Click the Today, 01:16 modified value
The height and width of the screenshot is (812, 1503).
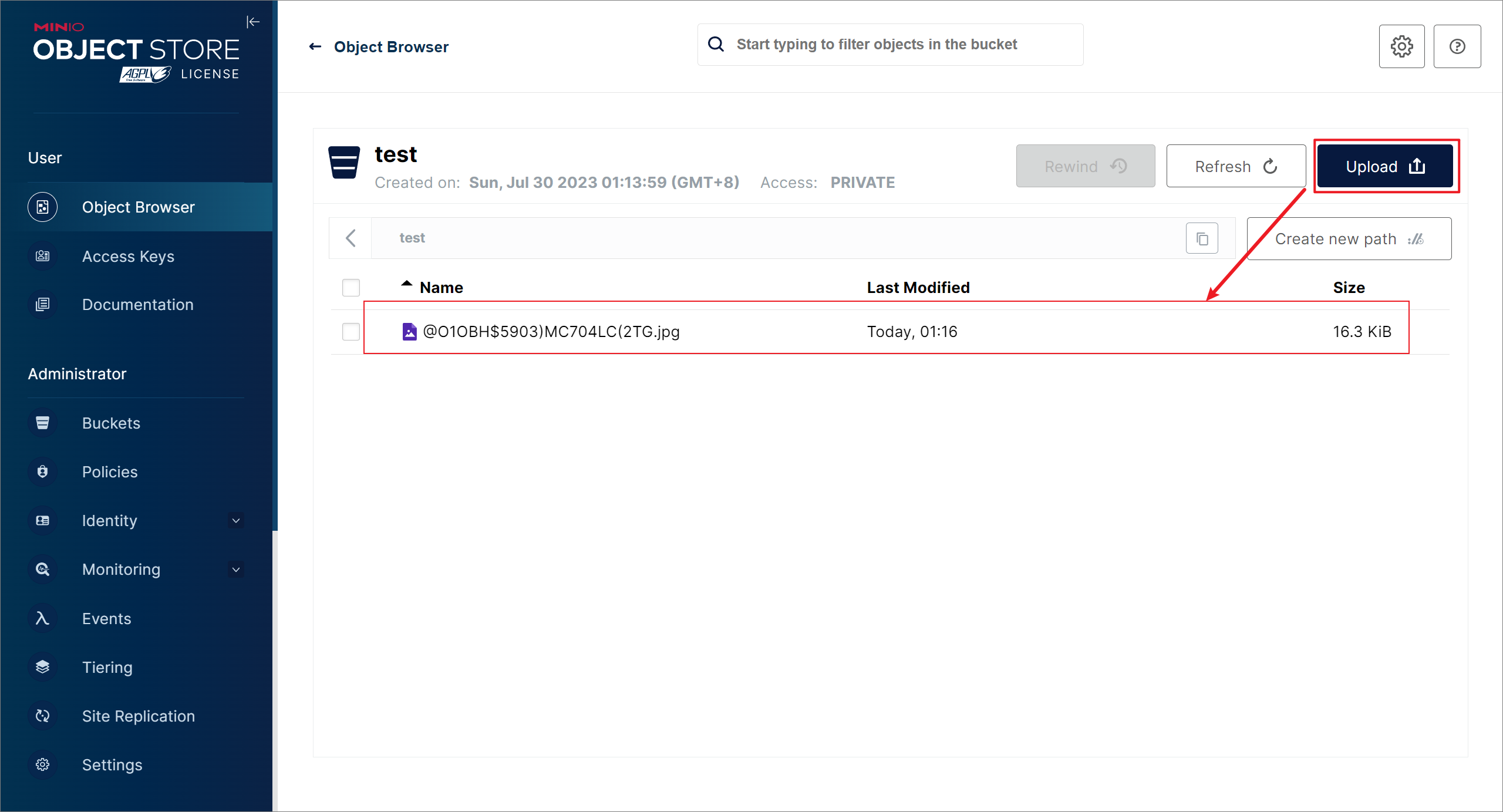[x=912, y=332]
